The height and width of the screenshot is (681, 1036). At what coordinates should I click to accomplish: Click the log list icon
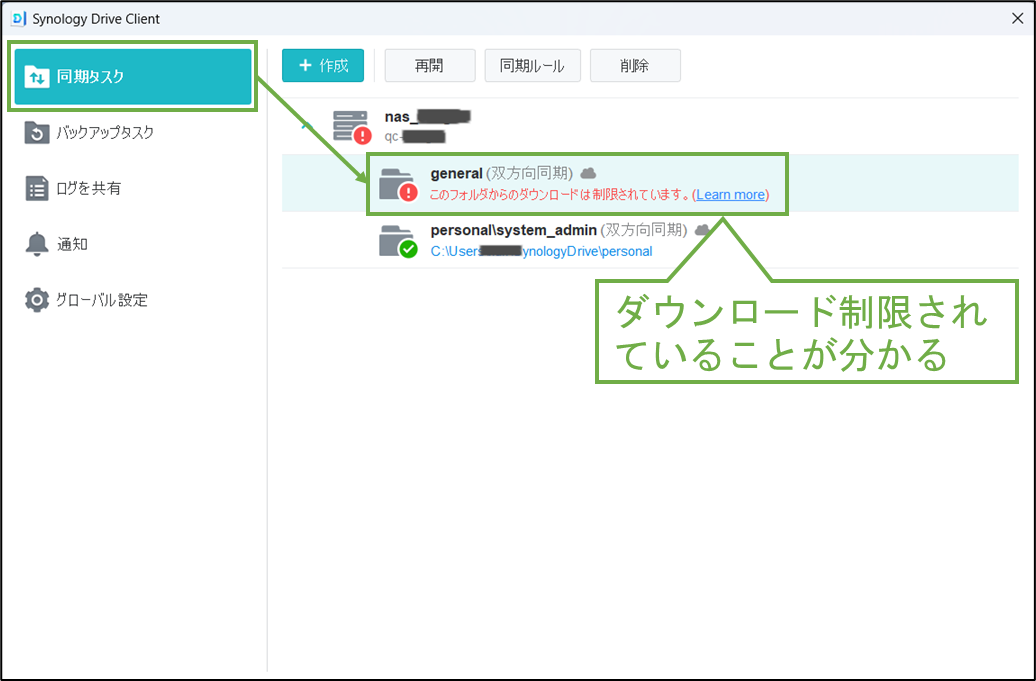point(36,188)
